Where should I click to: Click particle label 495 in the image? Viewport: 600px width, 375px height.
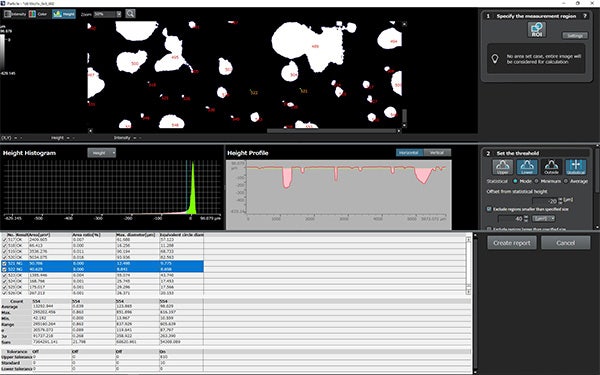pyautogui.click(x=175, y=57)
